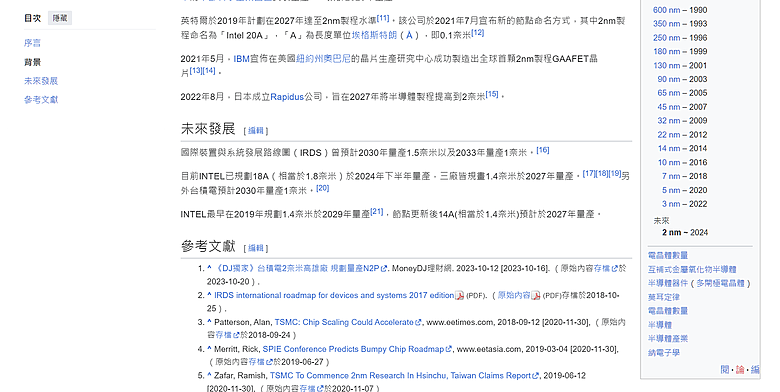Go to 未來發展 in contents sidebar
Viewport: 780px width, 392px height.
click(41, 81)
